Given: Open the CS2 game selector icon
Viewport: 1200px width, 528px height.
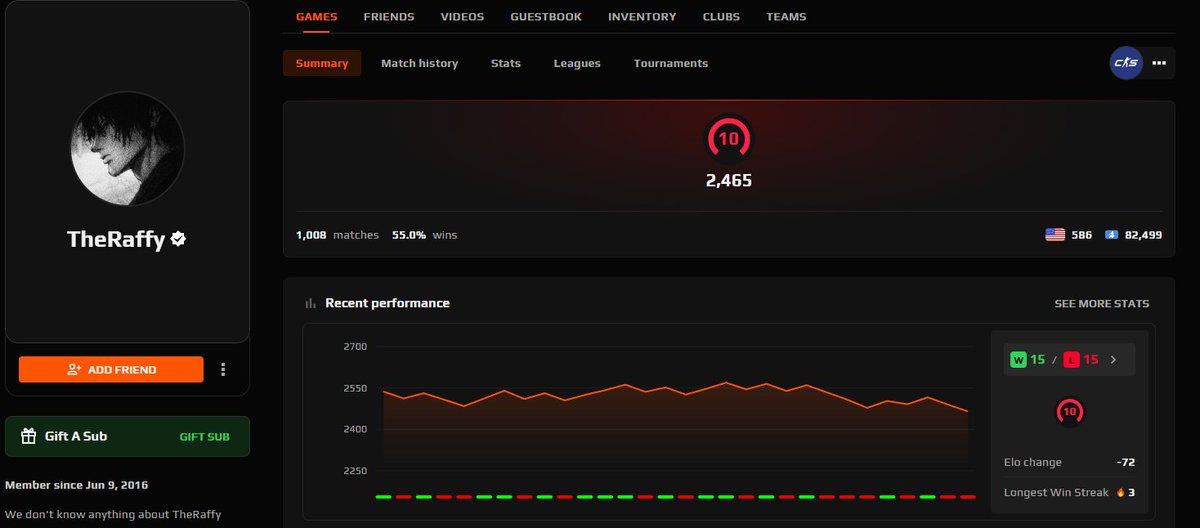Looking at the screenshot, I should 1126,63.
